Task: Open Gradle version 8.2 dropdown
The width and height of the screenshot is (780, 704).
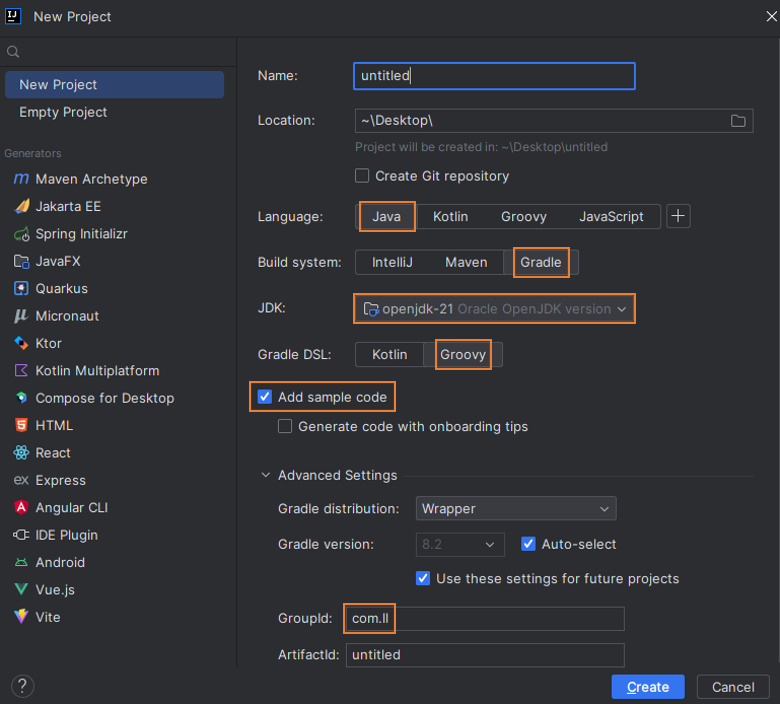Action: pos(460,544)
